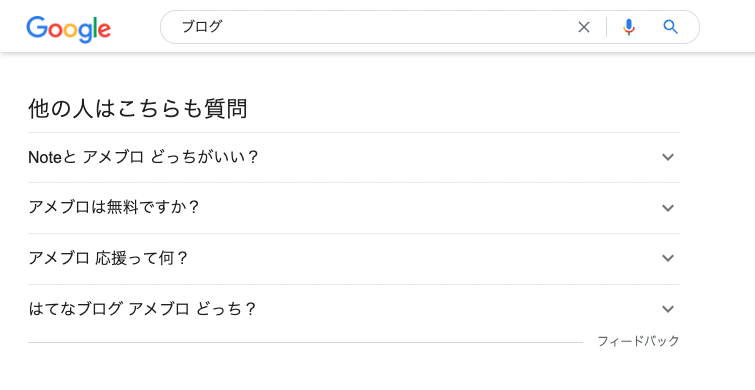Expand chevron for アメブロ 応援って何?
The width and height of the screenshot is (755, 390).
pos(668,258)
